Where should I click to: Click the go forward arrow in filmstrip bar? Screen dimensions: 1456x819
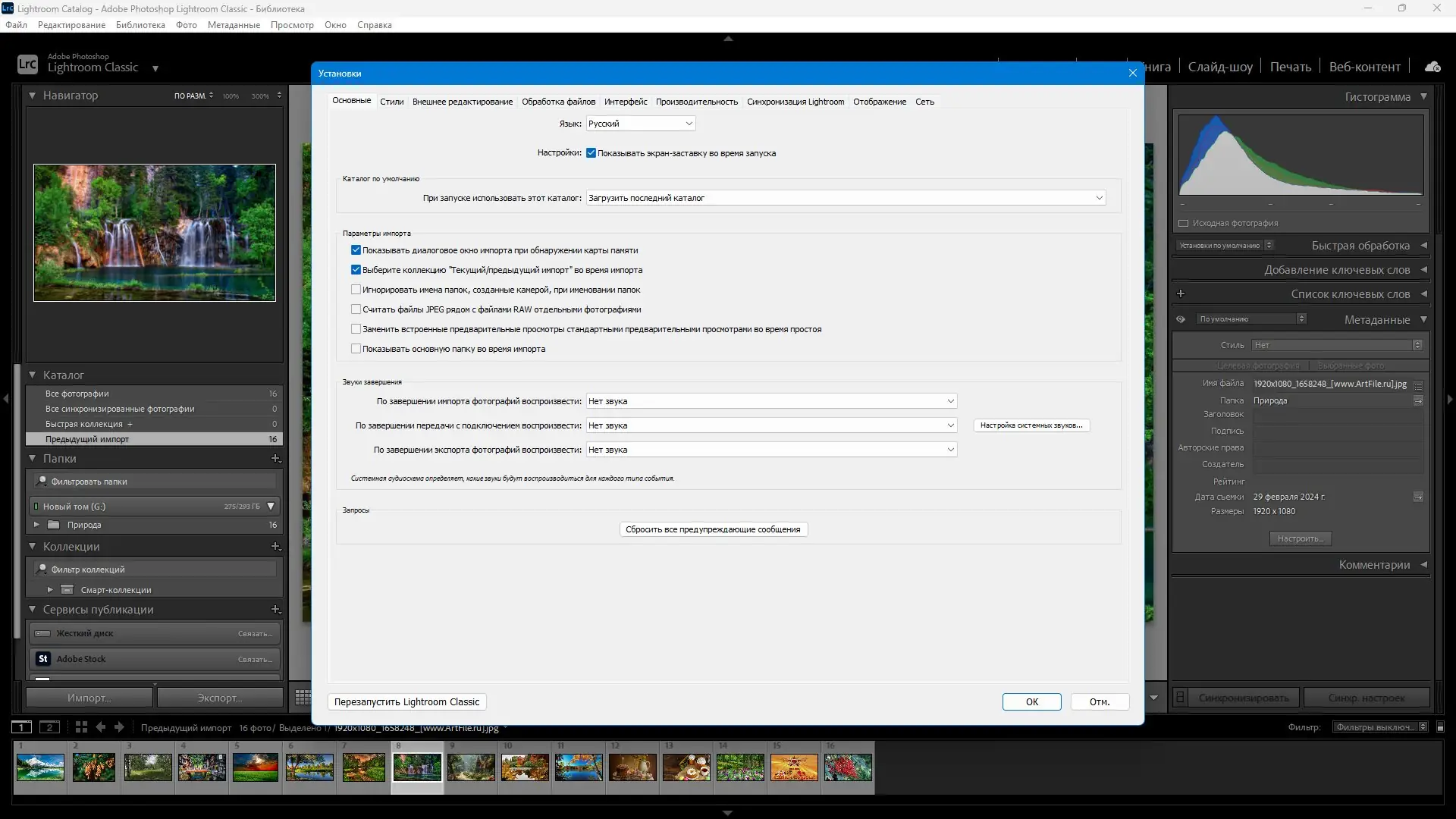click(119, 727)
